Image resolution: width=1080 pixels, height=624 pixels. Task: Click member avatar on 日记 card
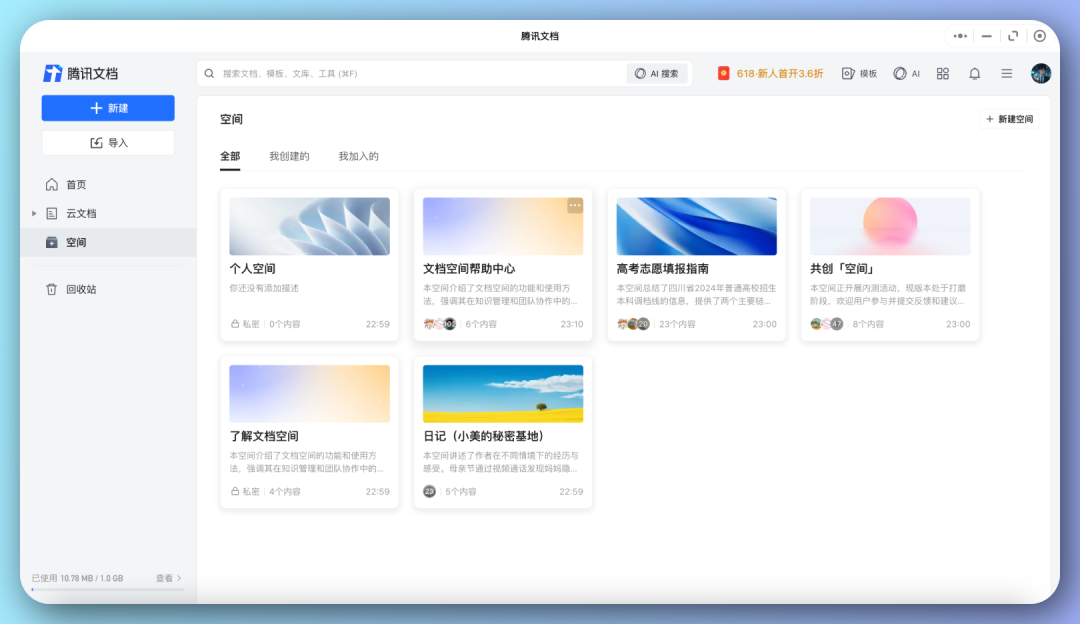tap(429, 491)
